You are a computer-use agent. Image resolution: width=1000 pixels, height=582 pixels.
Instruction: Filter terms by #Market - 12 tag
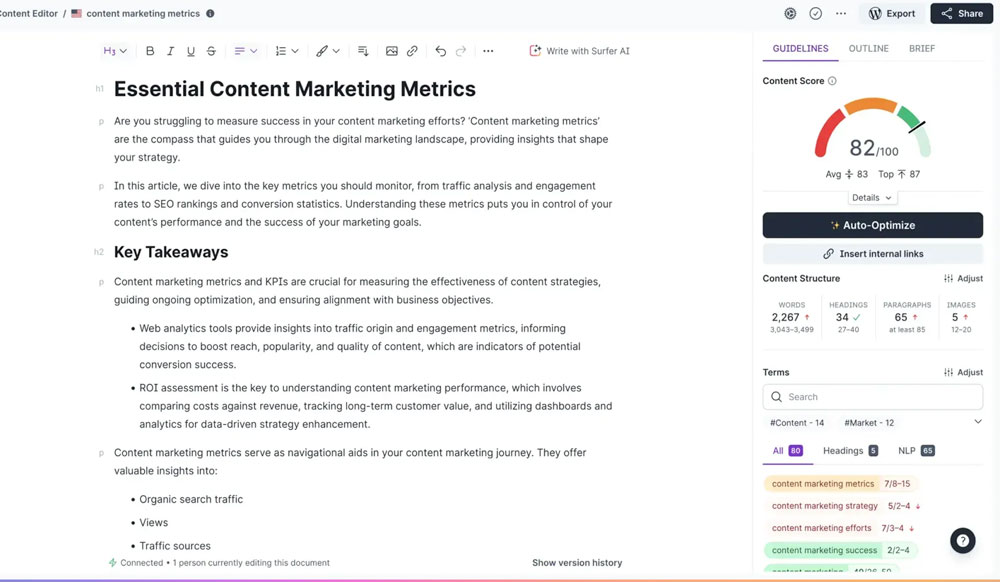(869, 423)
